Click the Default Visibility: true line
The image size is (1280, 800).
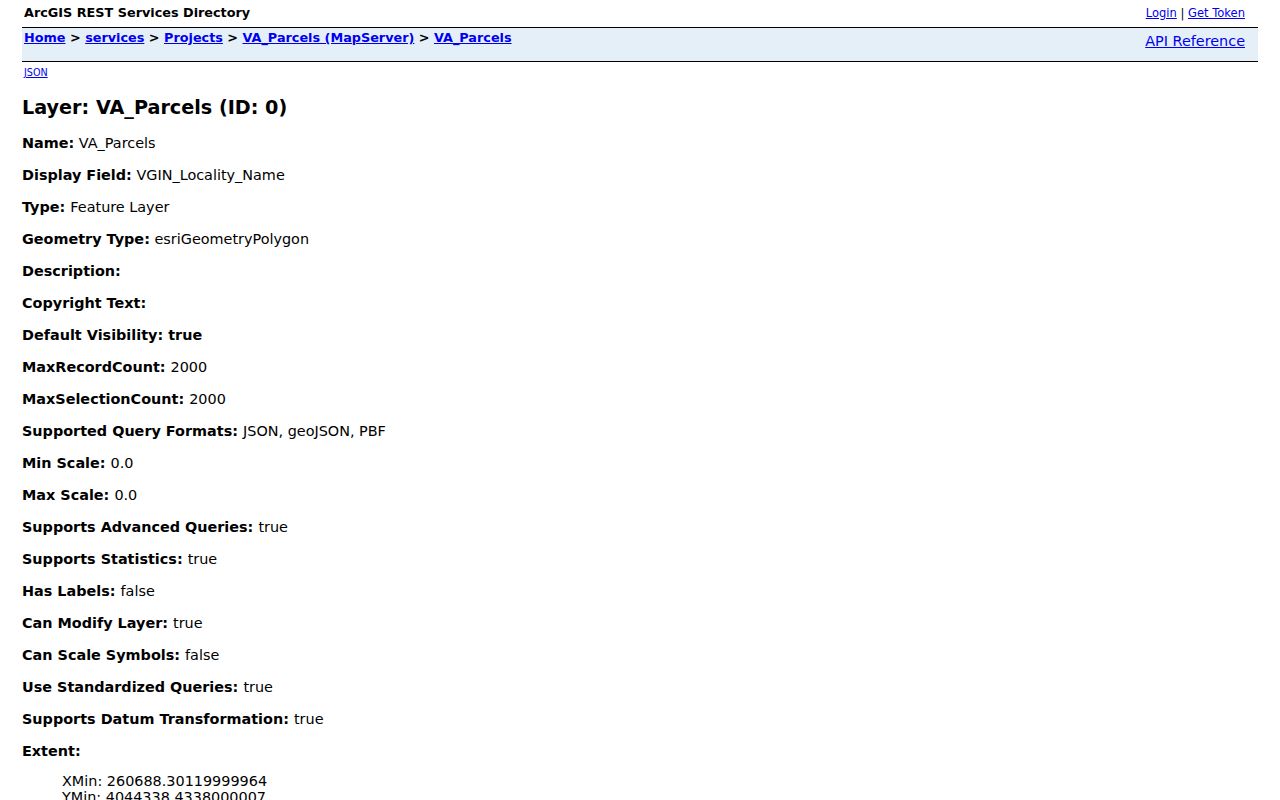pyautogui.click(x=112, y=335)
